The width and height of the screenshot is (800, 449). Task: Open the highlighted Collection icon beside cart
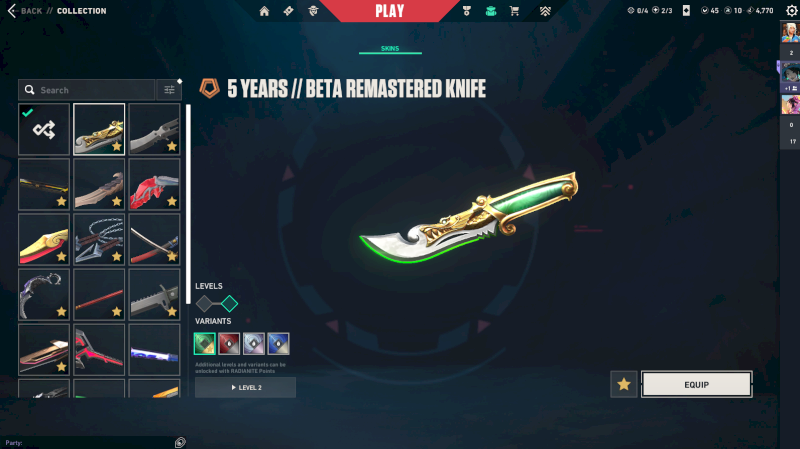pos(491,11)
